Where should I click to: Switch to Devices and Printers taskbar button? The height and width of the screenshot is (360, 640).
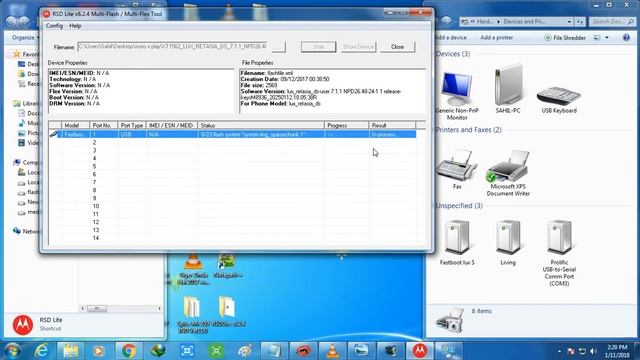449,351
